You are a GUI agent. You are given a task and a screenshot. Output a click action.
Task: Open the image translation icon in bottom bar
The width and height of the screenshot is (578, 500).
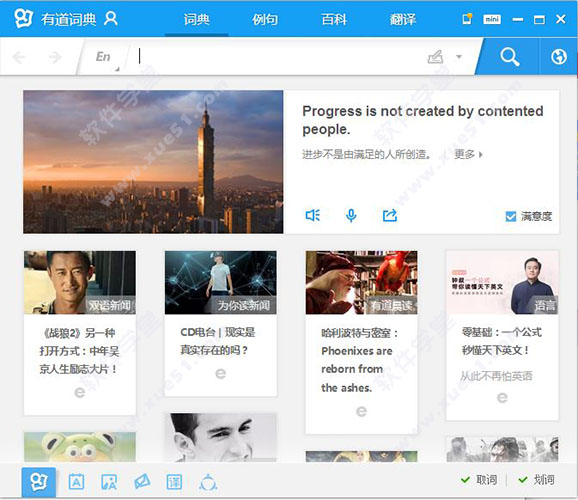point(109,482)
